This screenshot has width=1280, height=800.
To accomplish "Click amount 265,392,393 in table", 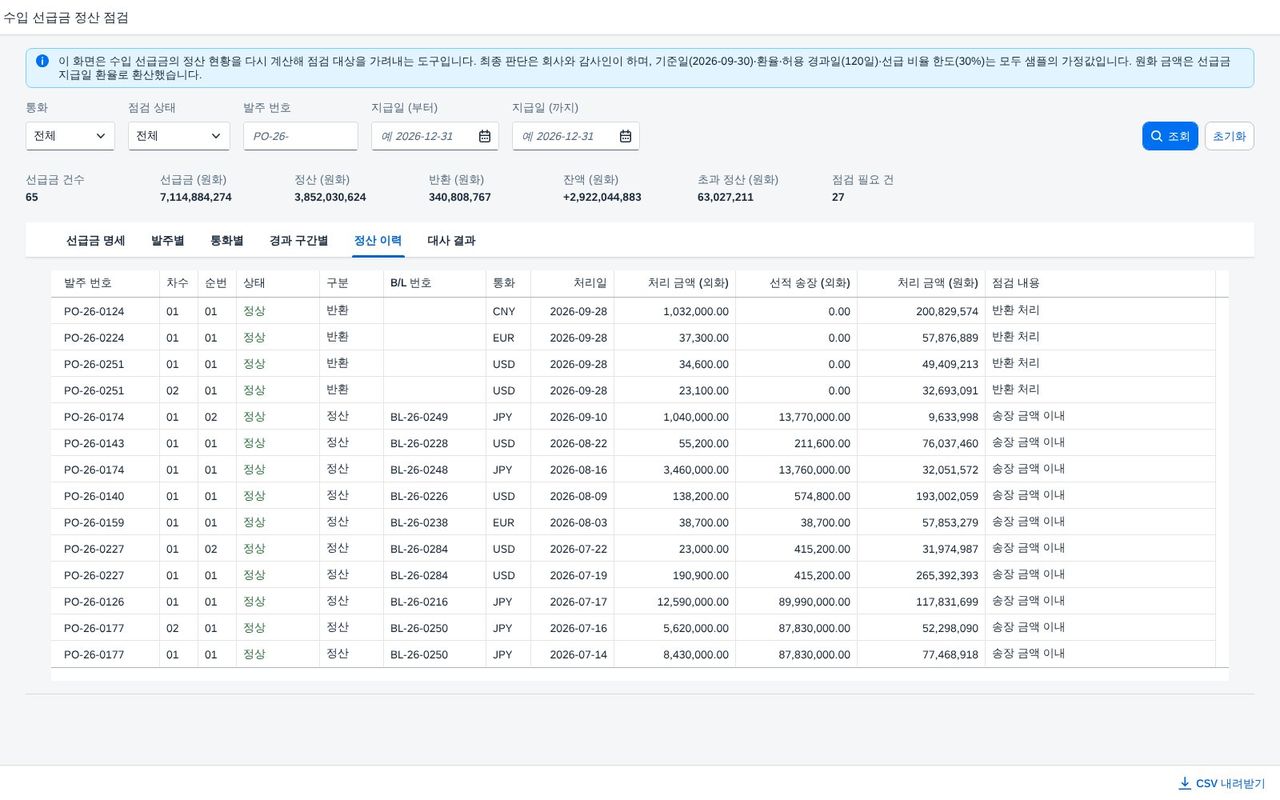I will point(947,576).
